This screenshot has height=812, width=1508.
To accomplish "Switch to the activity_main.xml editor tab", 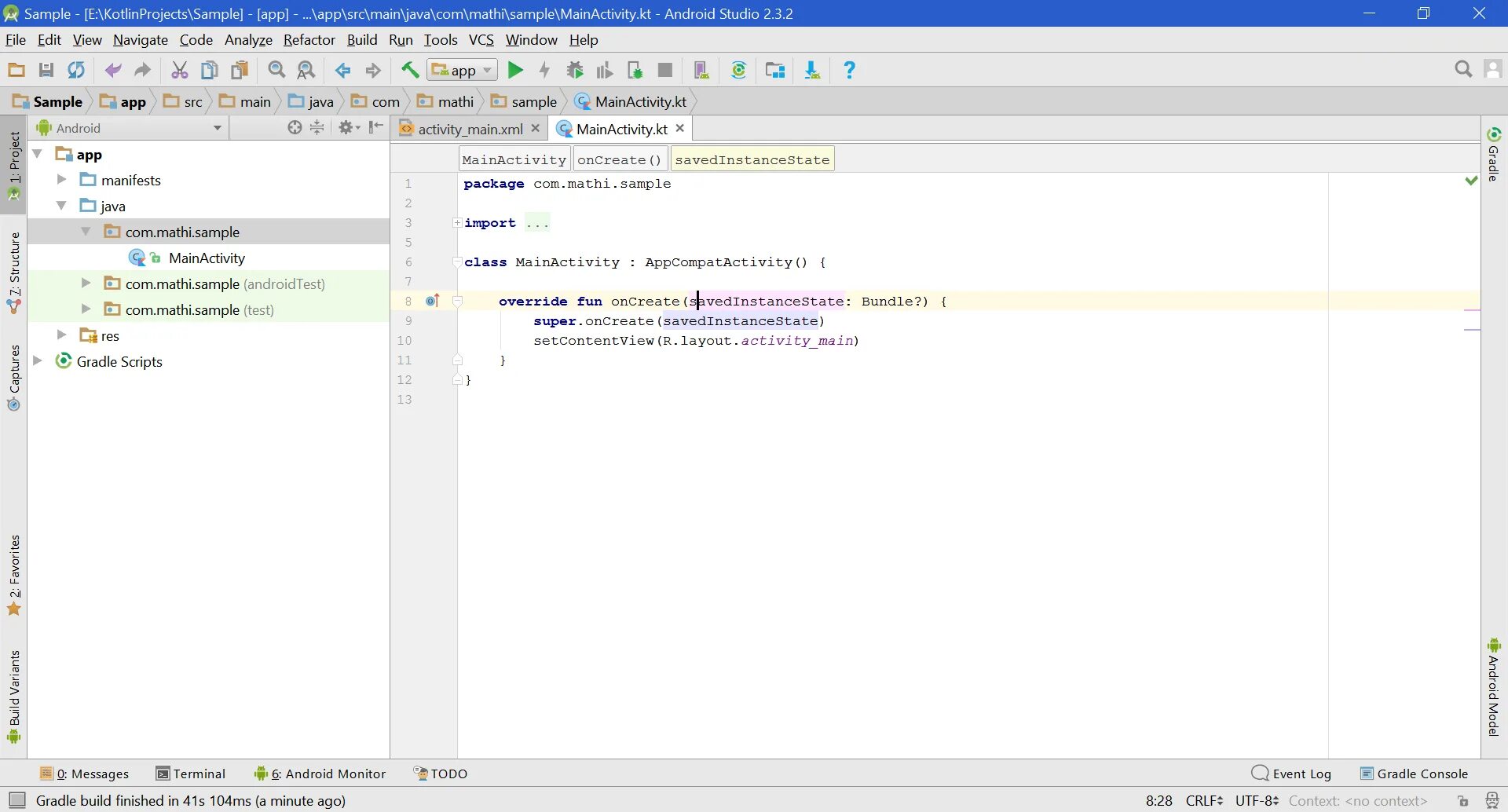I will 470,129.
